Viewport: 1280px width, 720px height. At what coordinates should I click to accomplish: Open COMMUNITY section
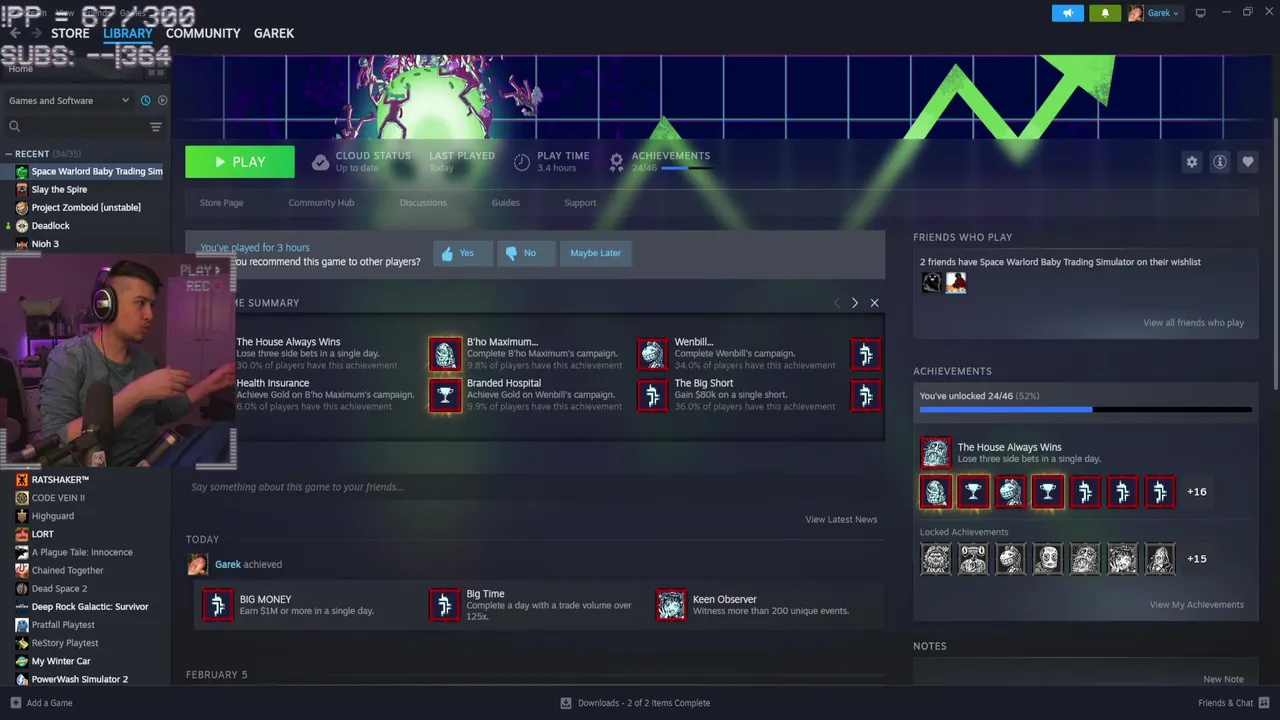[x=203, y=33]
